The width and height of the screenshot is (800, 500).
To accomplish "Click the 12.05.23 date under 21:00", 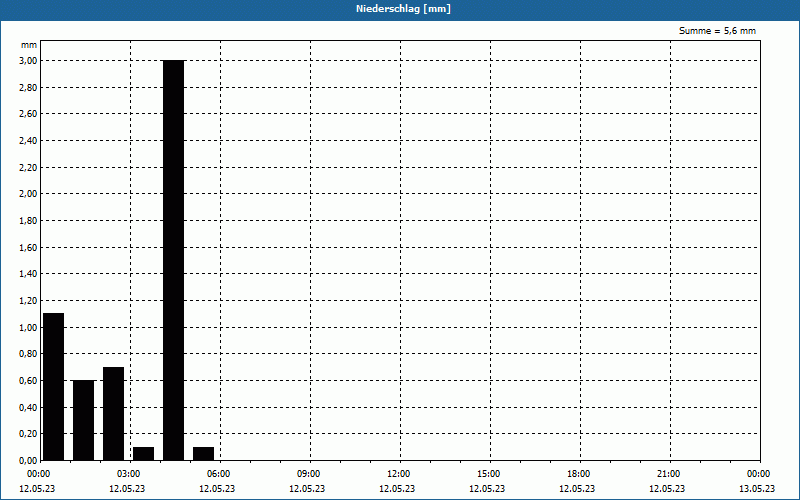I will (x=667, y=489).
